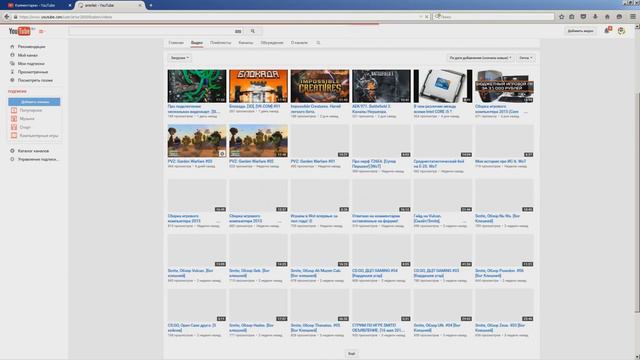
Task: Click the padlock site identity icon
Action: pos(16,17)
